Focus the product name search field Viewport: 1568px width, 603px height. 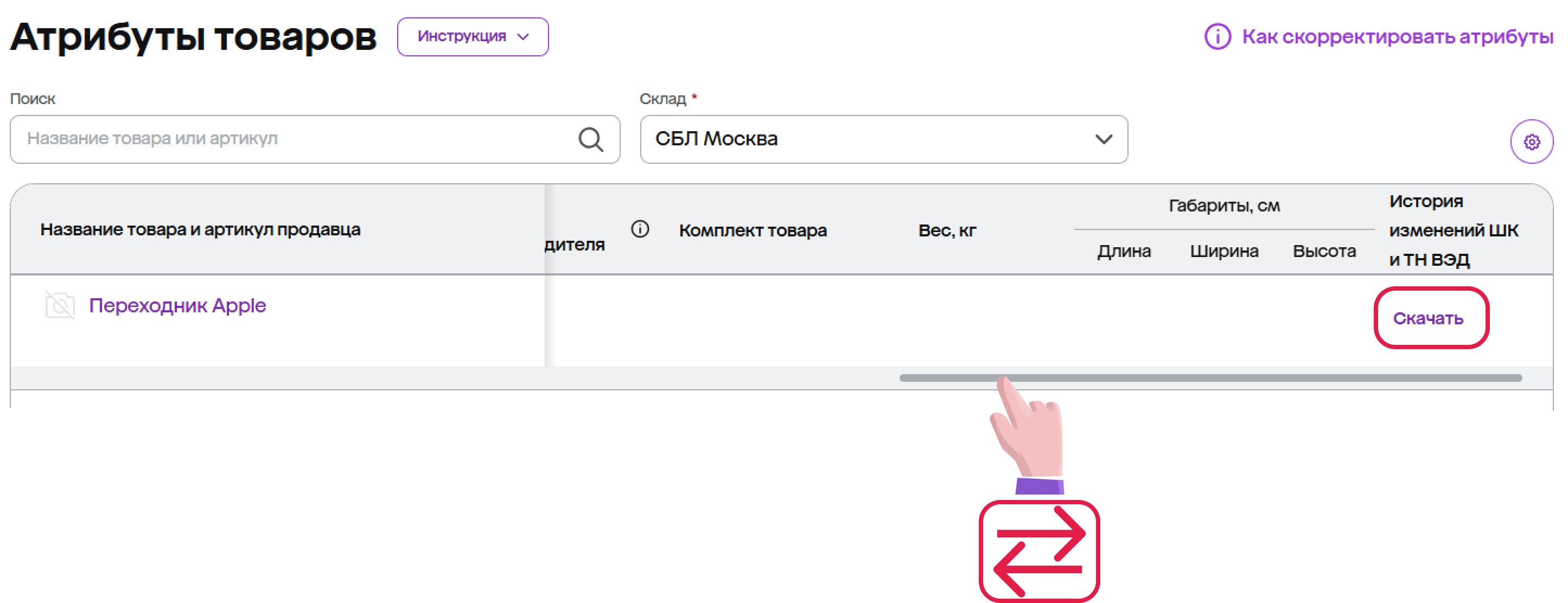(298, 139)
